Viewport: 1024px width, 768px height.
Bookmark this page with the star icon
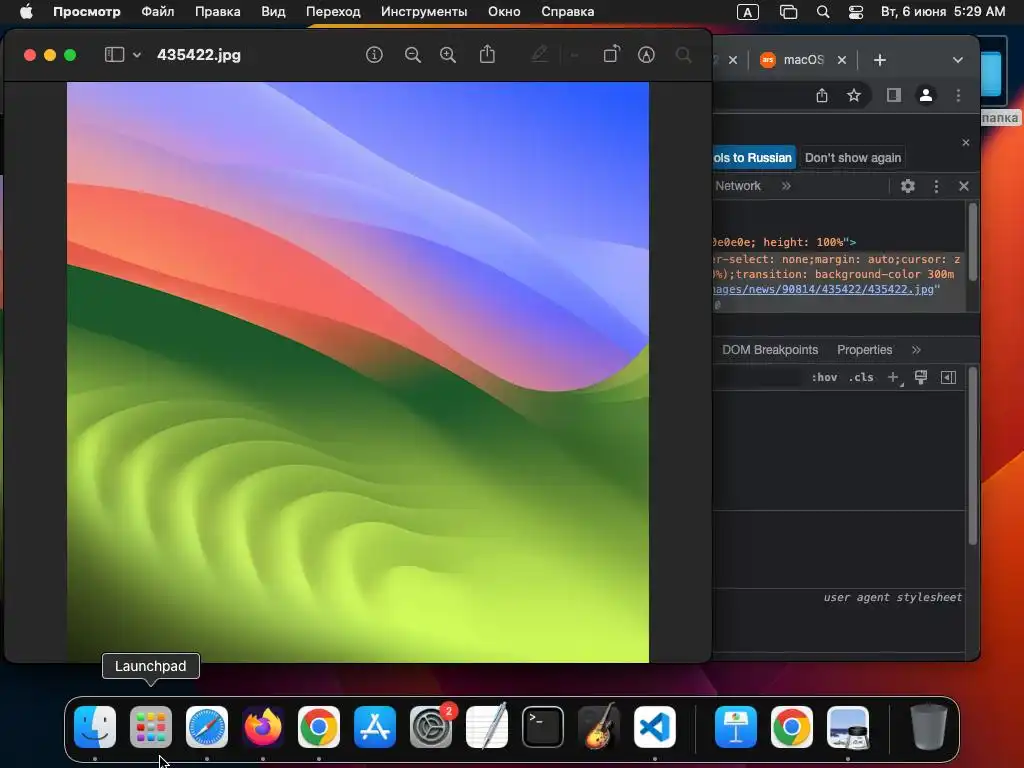(x=854, y=95)
